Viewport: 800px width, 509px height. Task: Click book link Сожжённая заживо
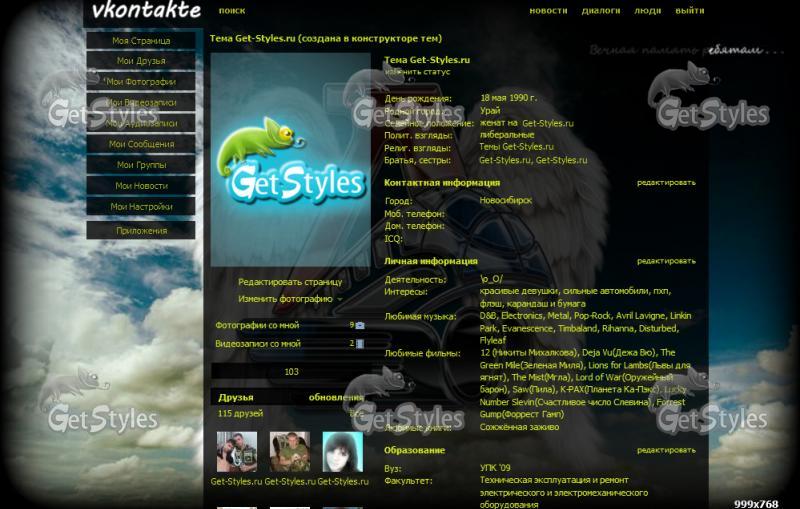pos(519,427)
